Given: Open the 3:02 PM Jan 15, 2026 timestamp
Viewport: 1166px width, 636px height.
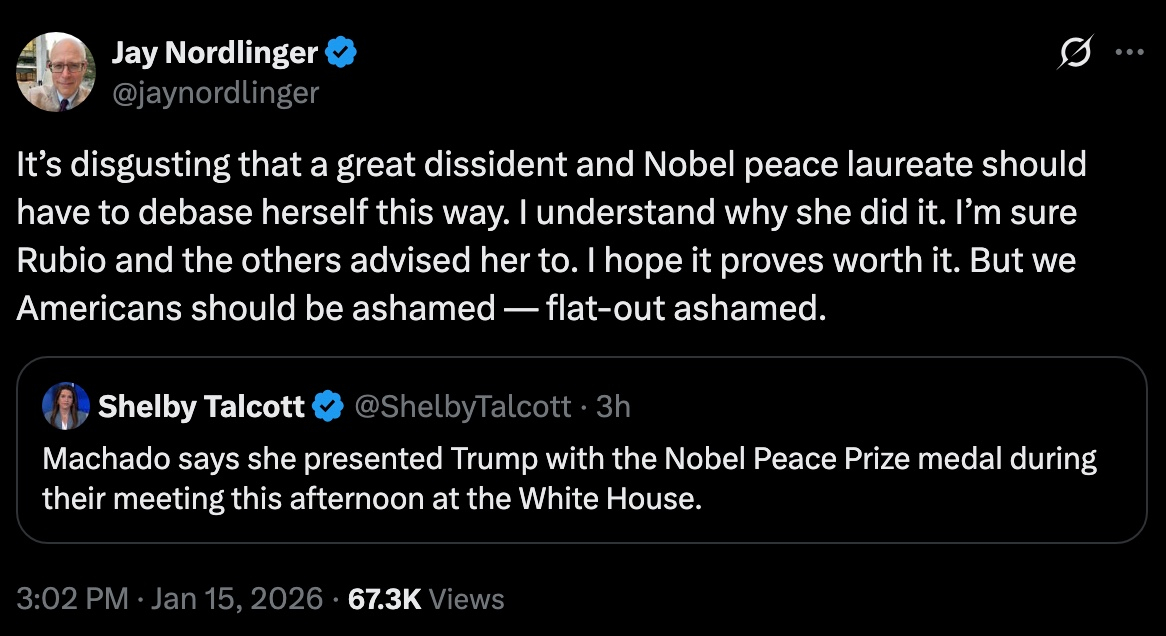Looking at the screenshot, I should (x=170, y=599).
